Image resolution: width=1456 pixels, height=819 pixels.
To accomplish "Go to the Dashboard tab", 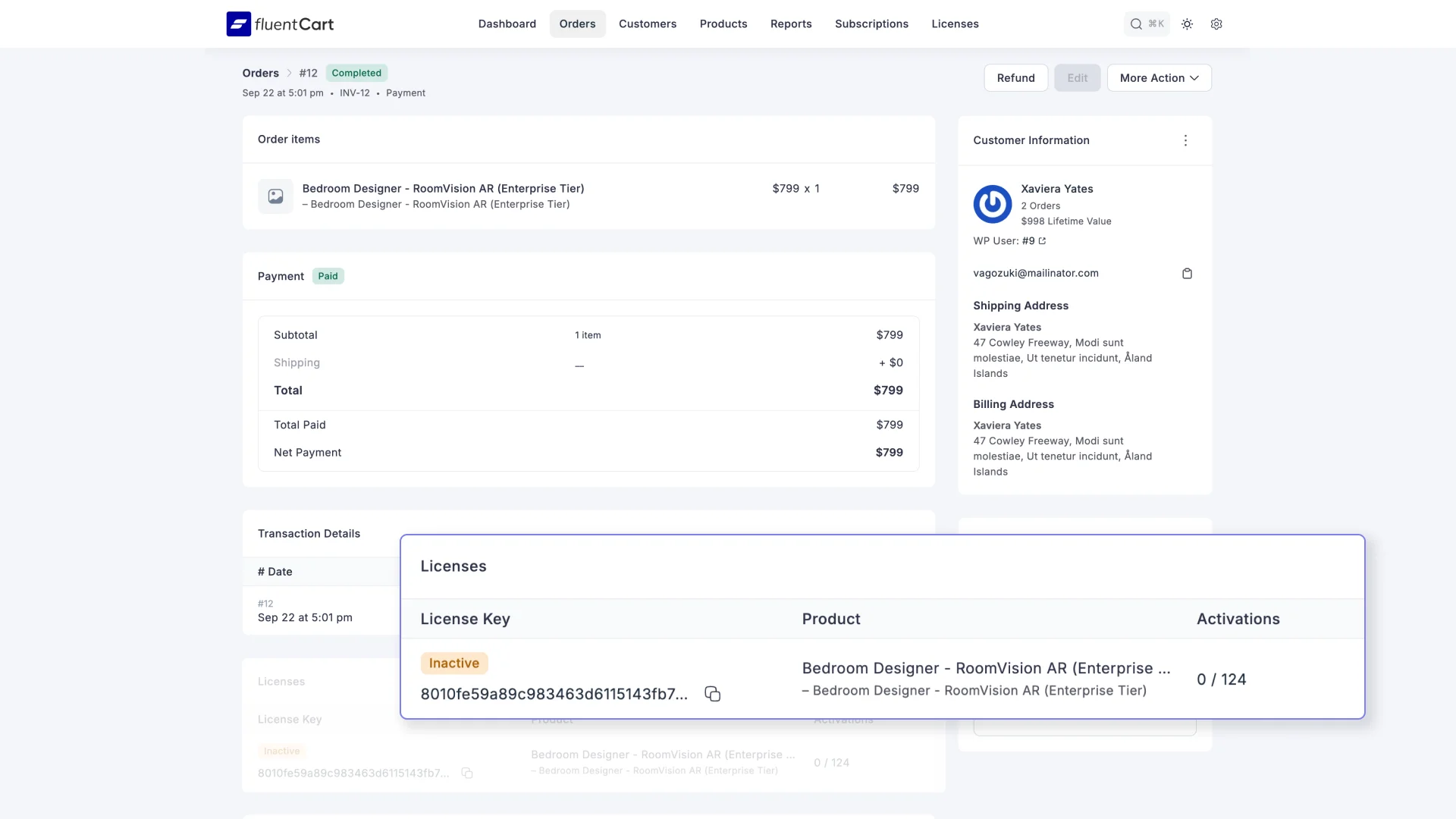I will point(507,24).
